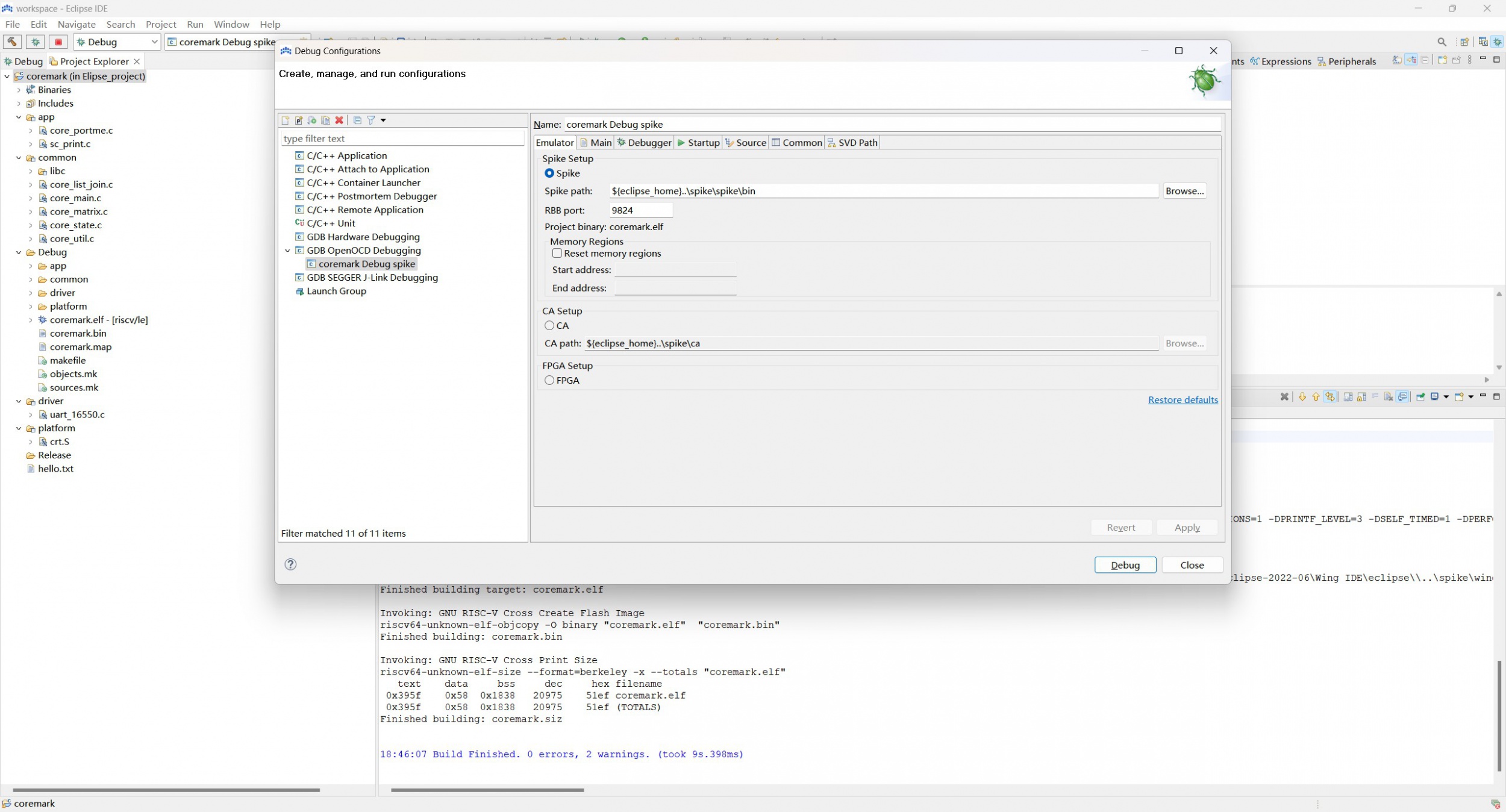Click the hammer build icon
This screenshot has width=1506, height=812.
[x=12, y=42]
